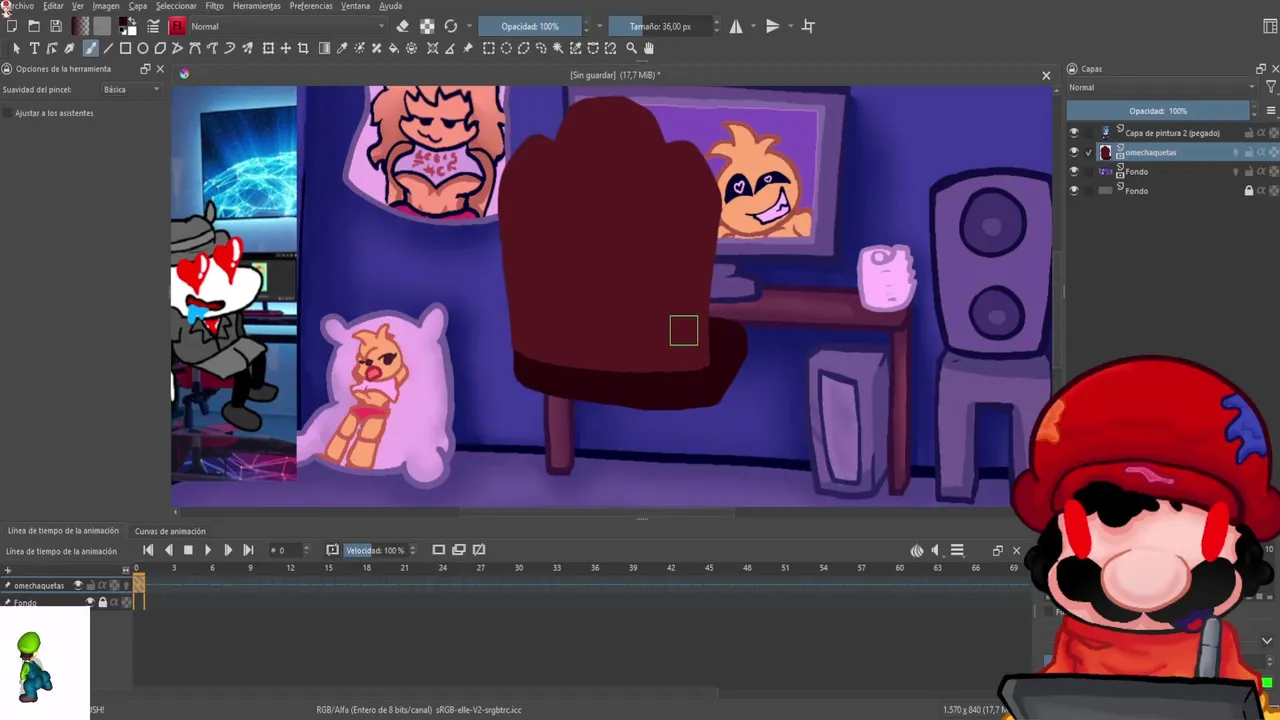Toggle horizontal mirror tool
The image size is (1280, 720).
736,26
